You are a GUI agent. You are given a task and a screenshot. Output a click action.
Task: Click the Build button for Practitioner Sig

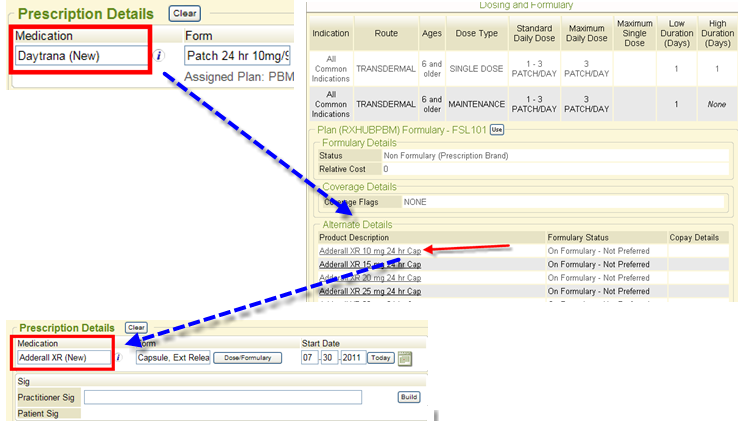point(409,397)
